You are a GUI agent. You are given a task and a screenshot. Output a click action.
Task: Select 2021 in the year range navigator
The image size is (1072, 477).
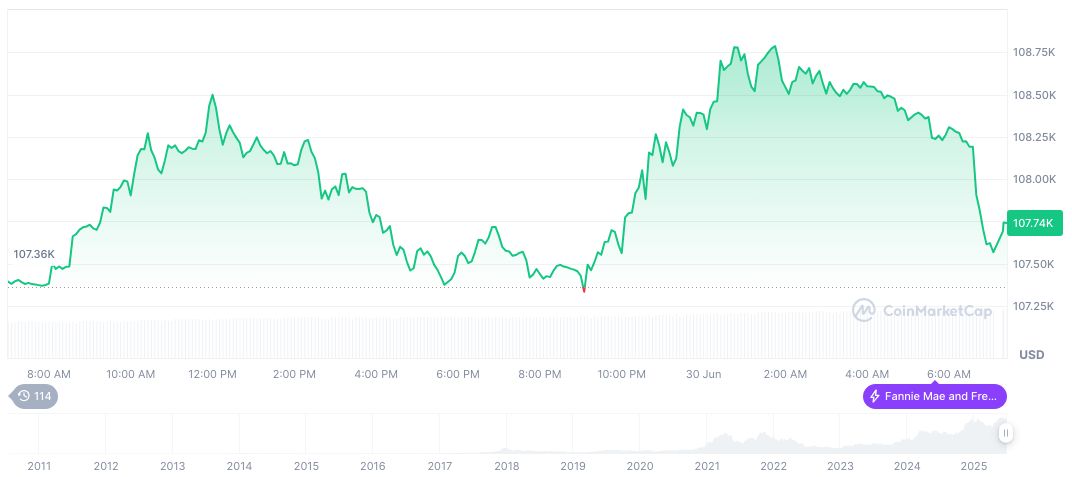(707, 466)
